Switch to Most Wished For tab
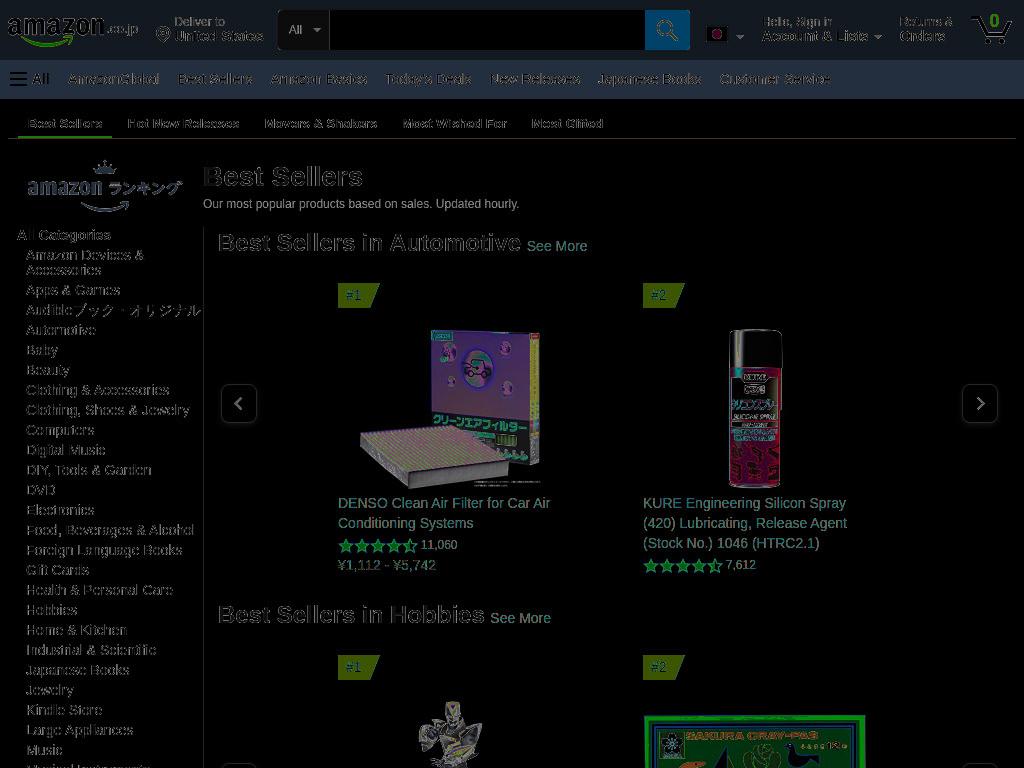 (455, 123)
